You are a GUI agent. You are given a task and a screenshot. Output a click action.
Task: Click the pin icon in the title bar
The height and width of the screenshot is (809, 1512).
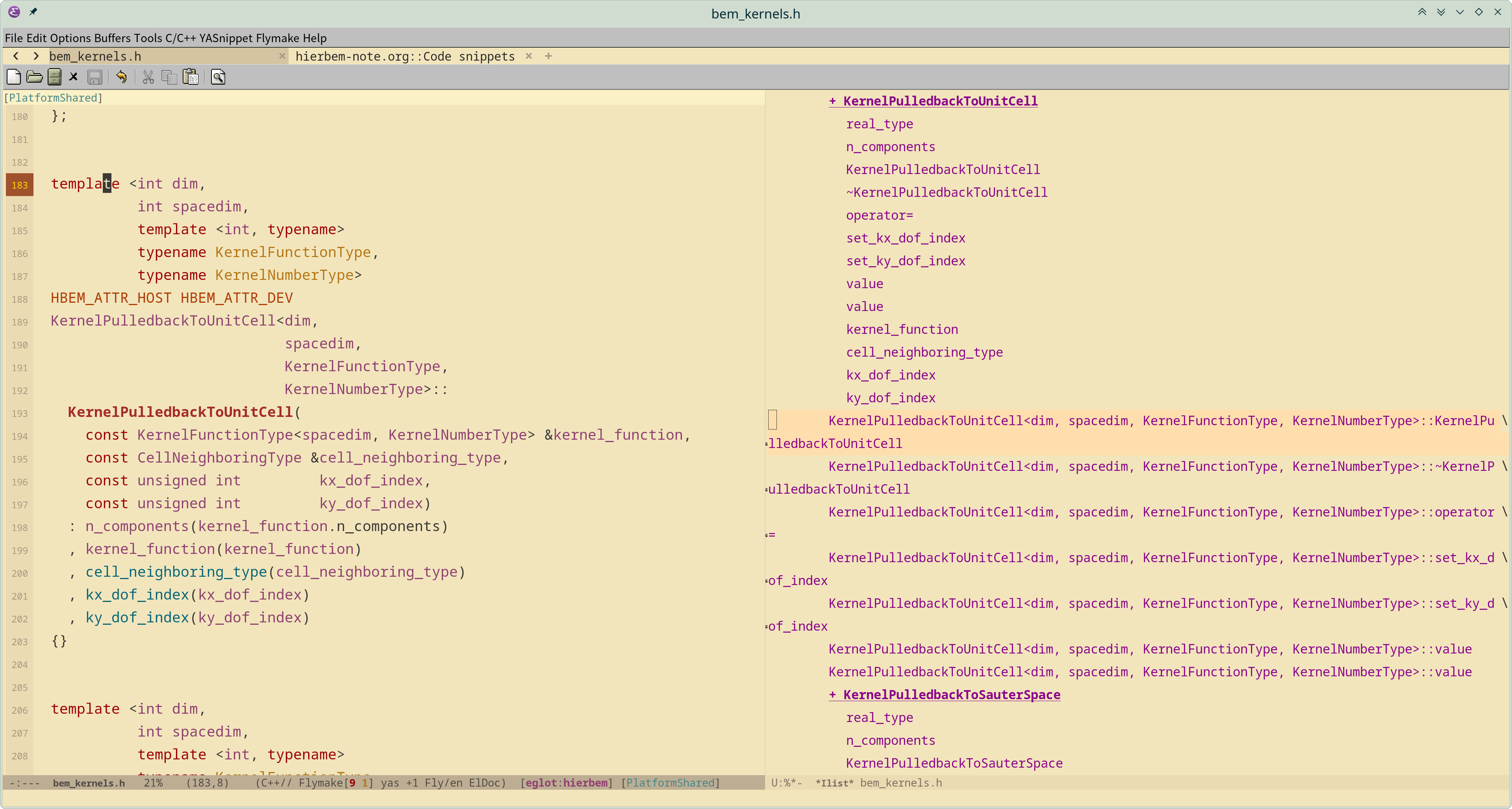33,12
